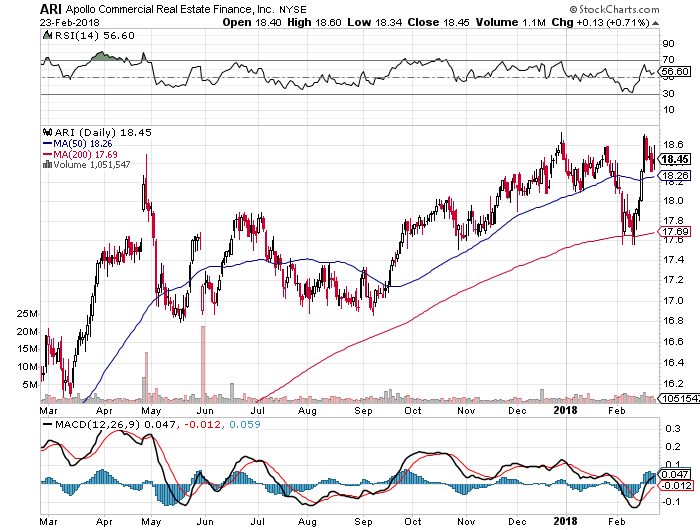This screenshot has height=530, width=700.
Task: Click the MACD(12,26,9) indicator label
Action: (x=98, y=424)
